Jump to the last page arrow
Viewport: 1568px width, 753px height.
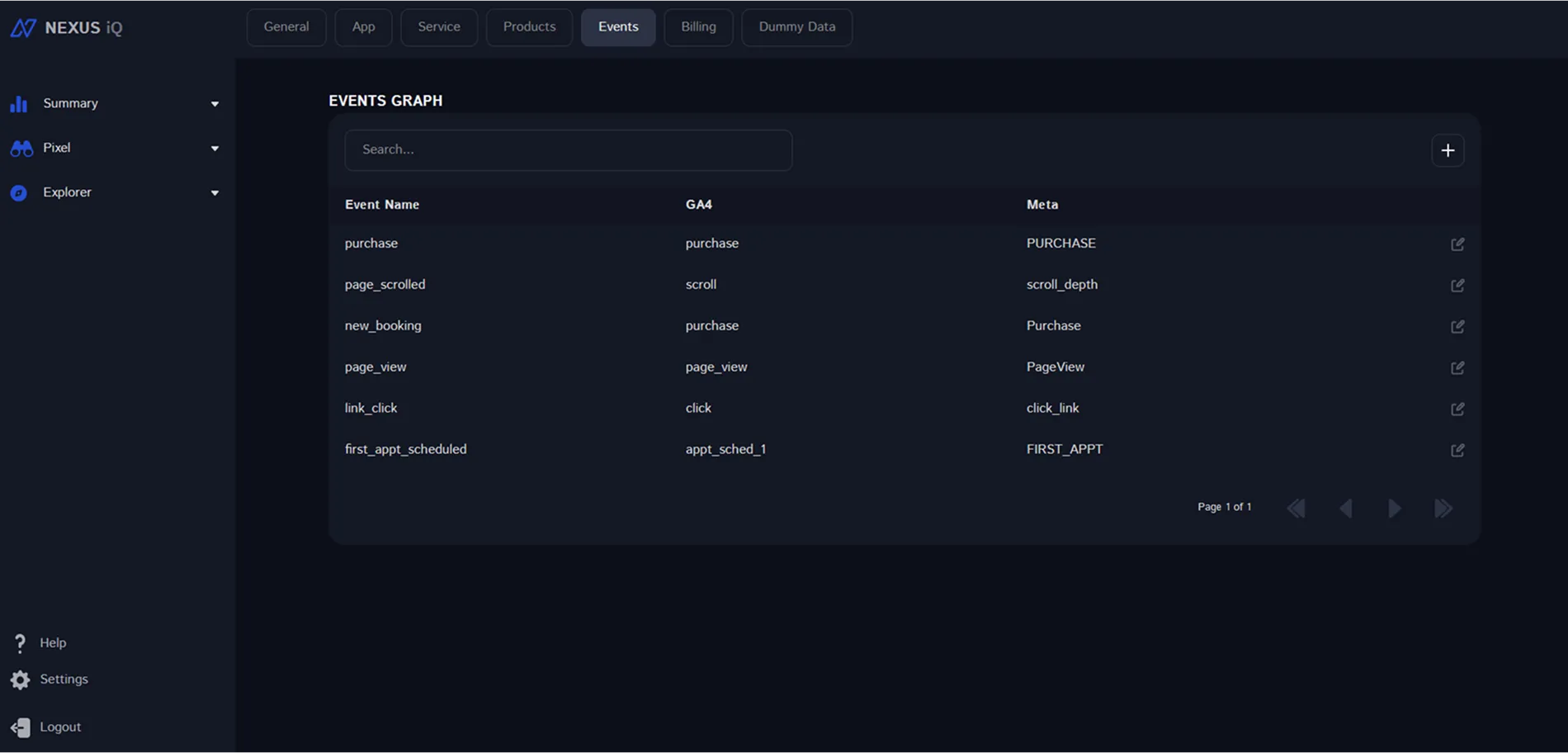click(1443, 509)
